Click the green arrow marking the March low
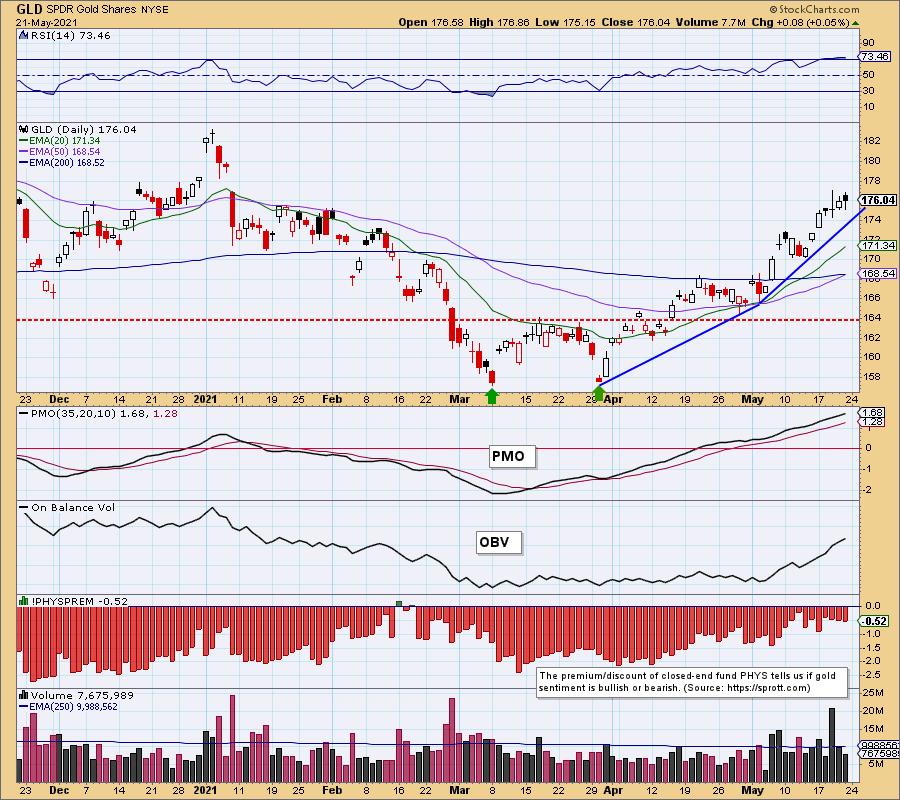This screenshot has height=800, width=900. point(491,396)
